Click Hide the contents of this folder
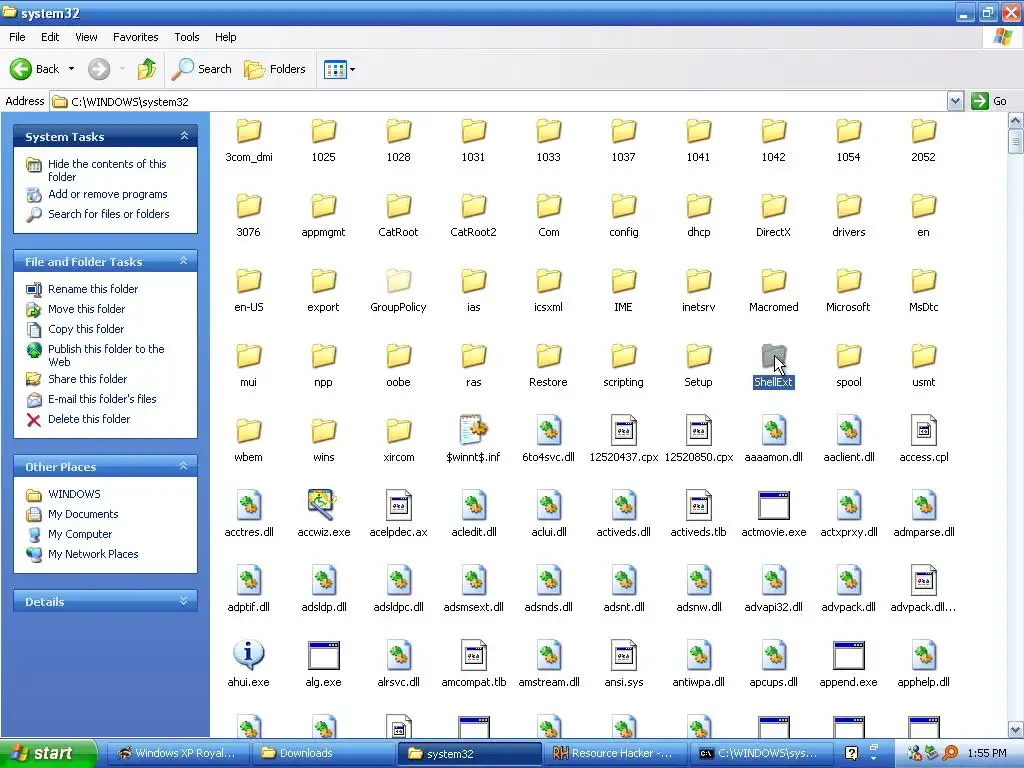Viewport: 1024px width, 768px height. click(107, 170)
